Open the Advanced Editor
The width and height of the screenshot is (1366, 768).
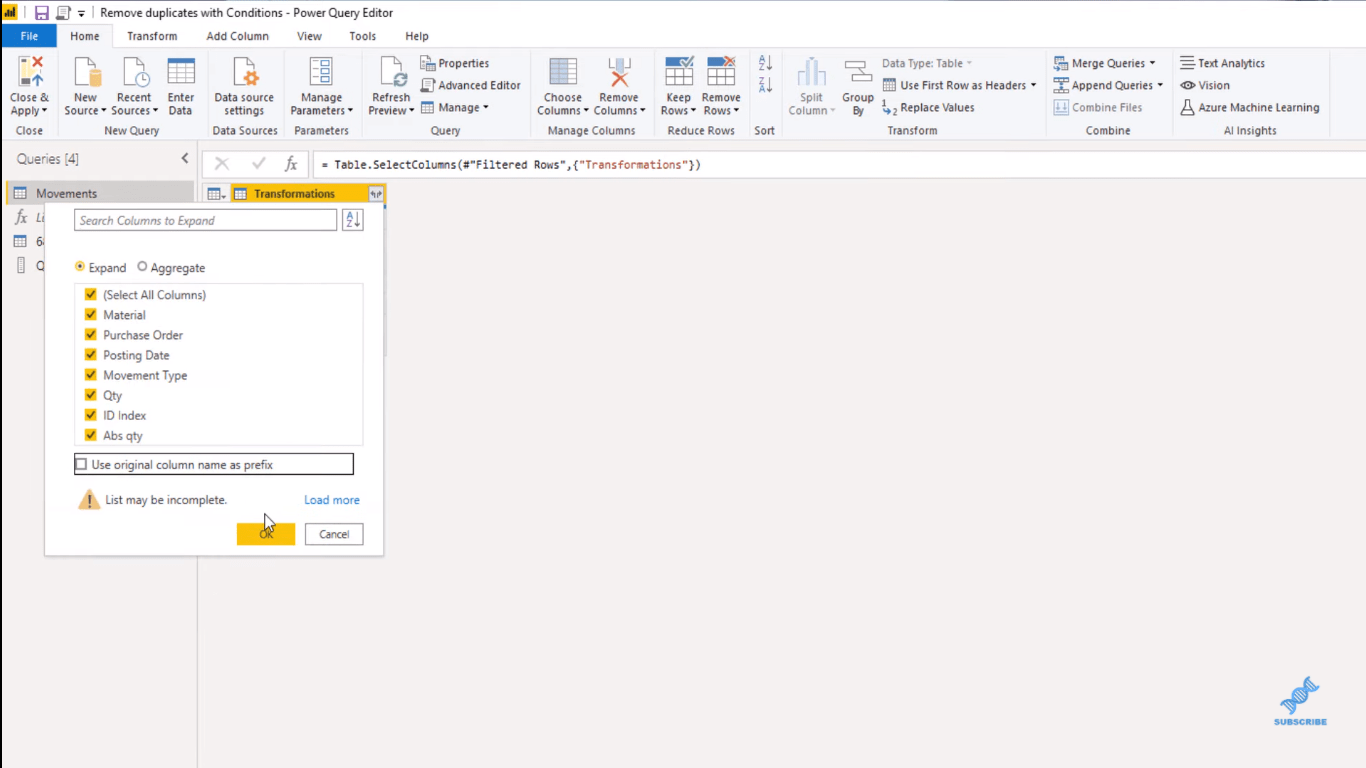click(471, 85)
